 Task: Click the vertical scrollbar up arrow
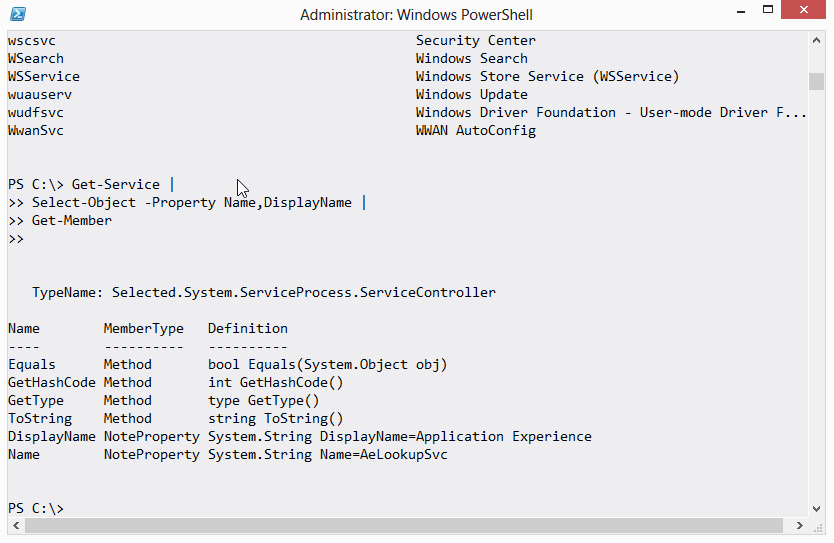coord(817,41)
